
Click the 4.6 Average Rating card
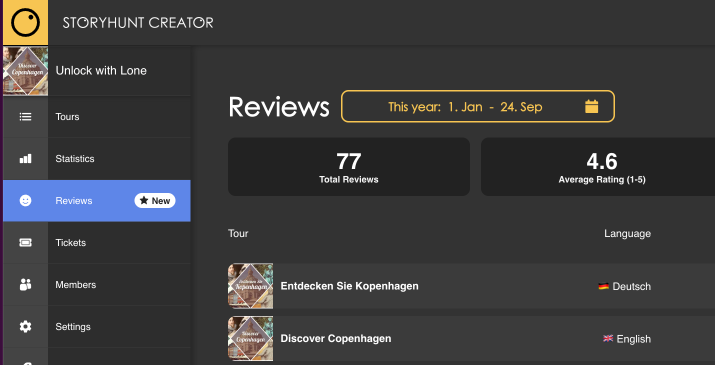tap(598, 167)
